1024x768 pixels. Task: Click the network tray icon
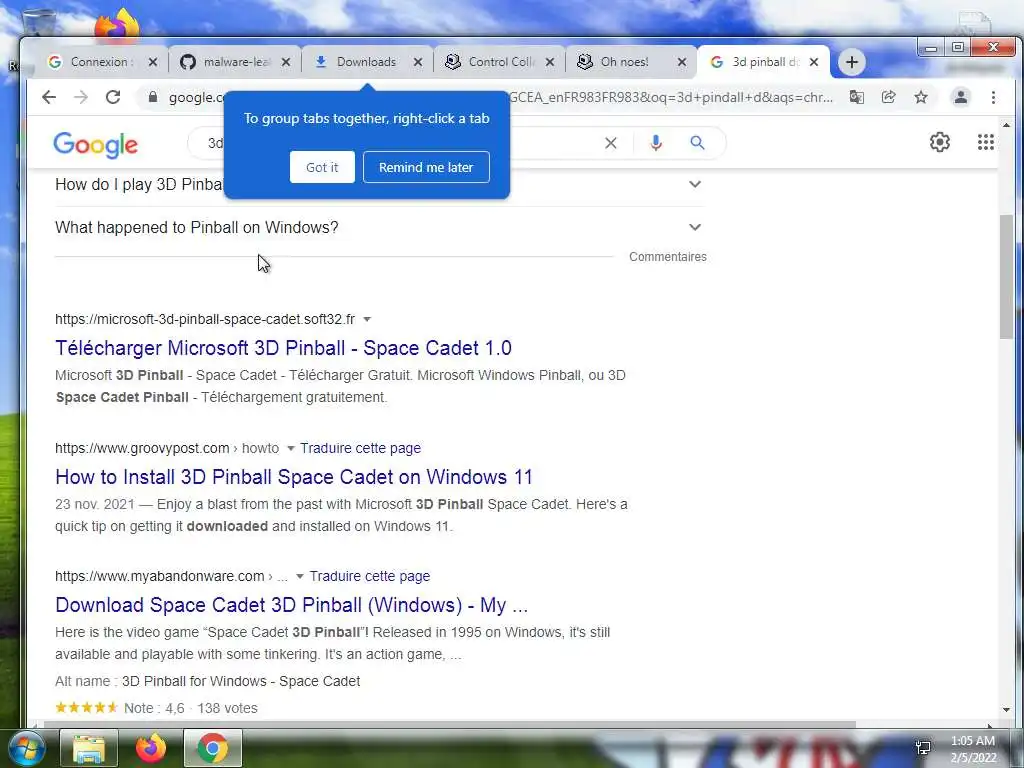tap(923, 748)
